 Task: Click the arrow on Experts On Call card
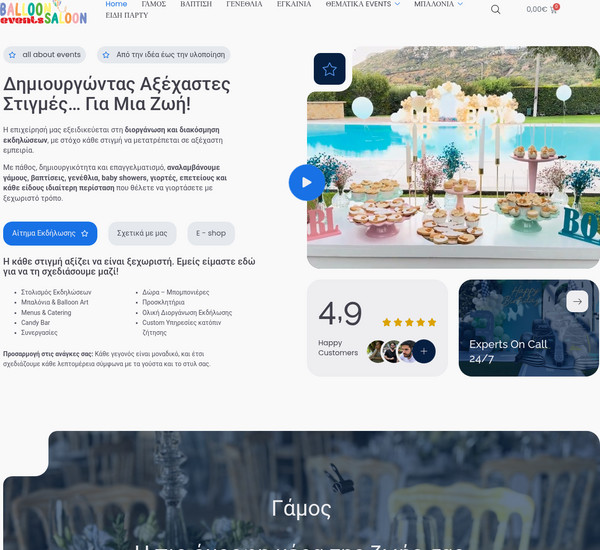coord(577,301)
